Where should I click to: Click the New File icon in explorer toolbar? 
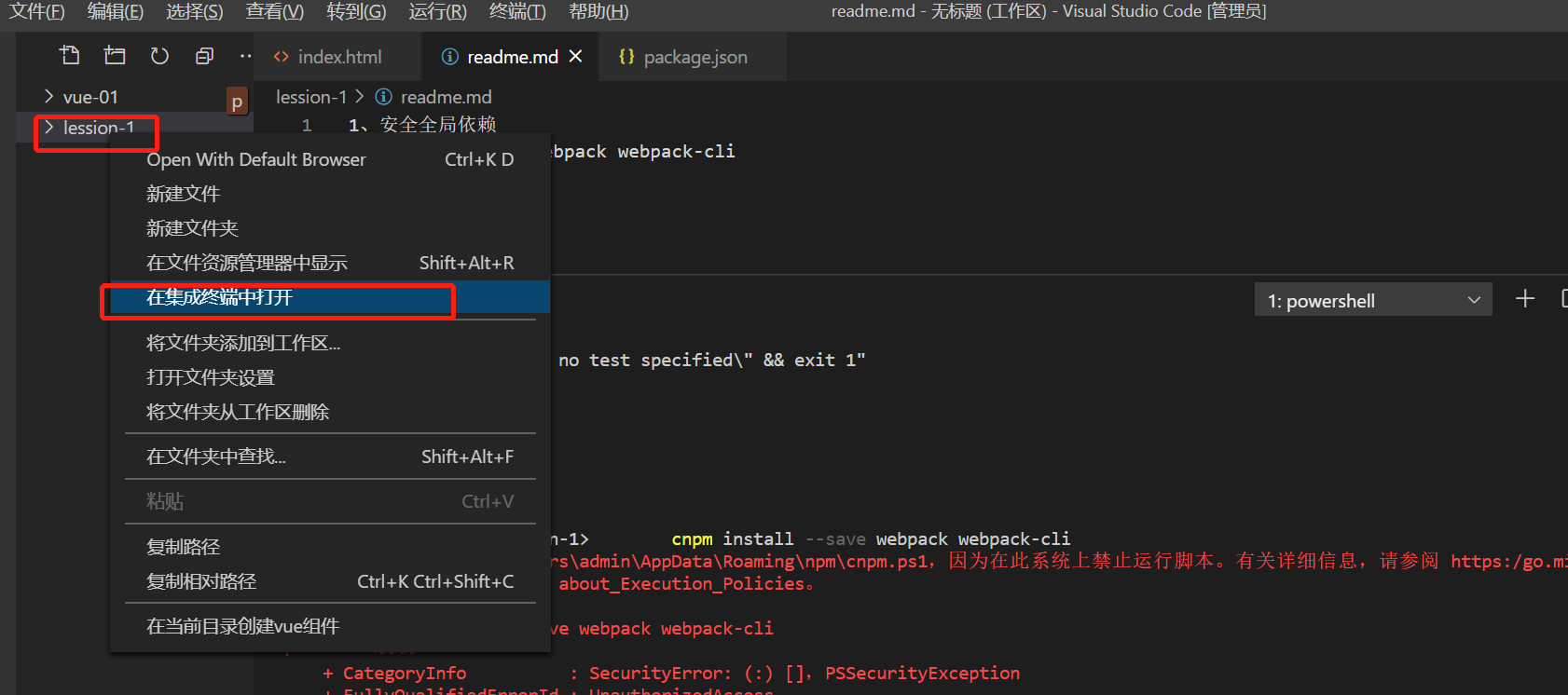(x=70, y=56)
